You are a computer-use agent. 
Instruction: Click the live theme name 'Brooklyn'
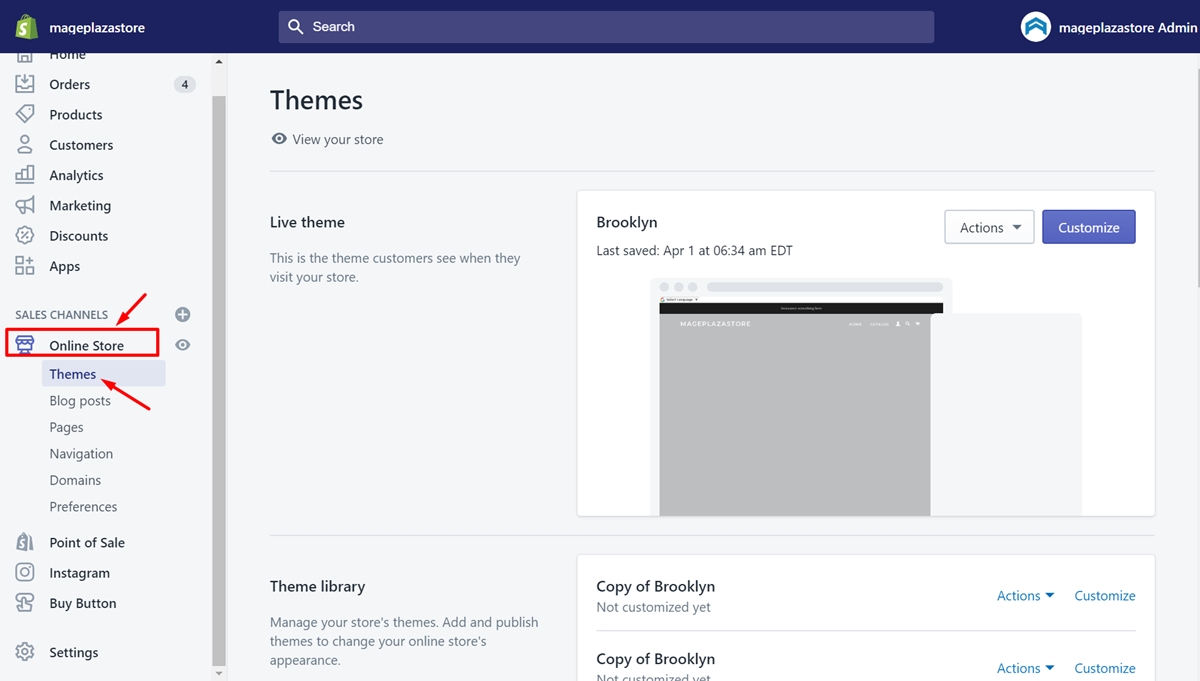[x=627, y=222]
